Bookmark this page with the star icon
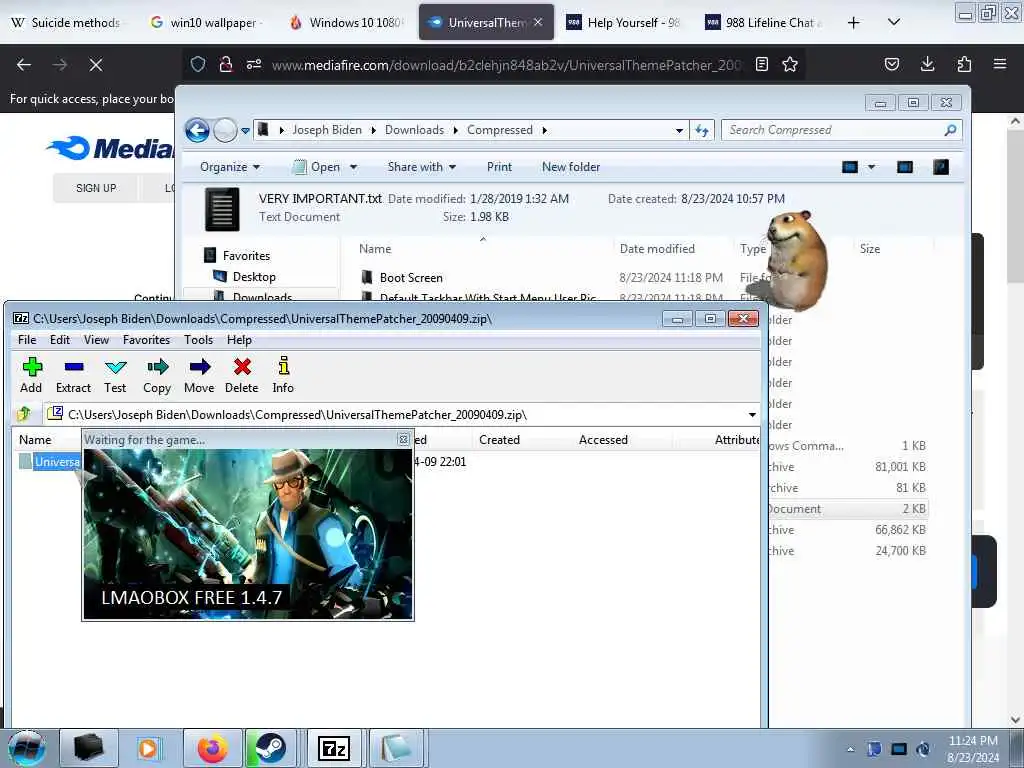Screen dimensions: 1024x768 (x=790, y=64)
